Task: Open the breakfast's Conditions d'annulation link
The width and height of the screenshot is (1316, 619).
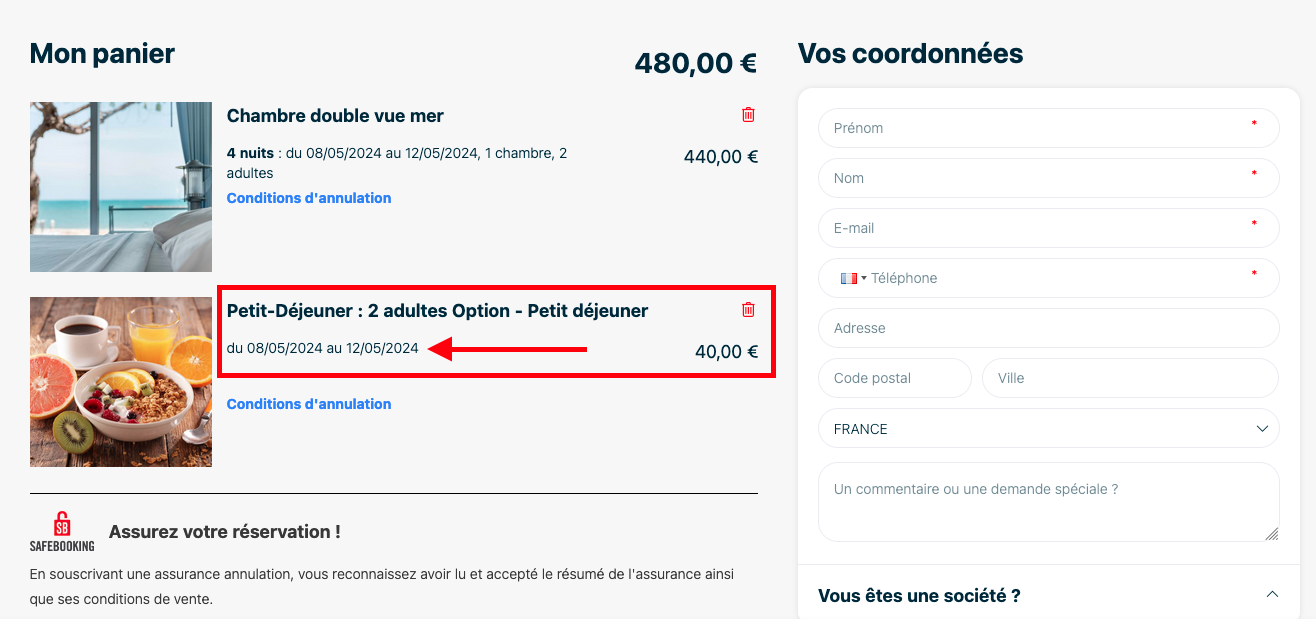Action: click(x=309, y=404)
